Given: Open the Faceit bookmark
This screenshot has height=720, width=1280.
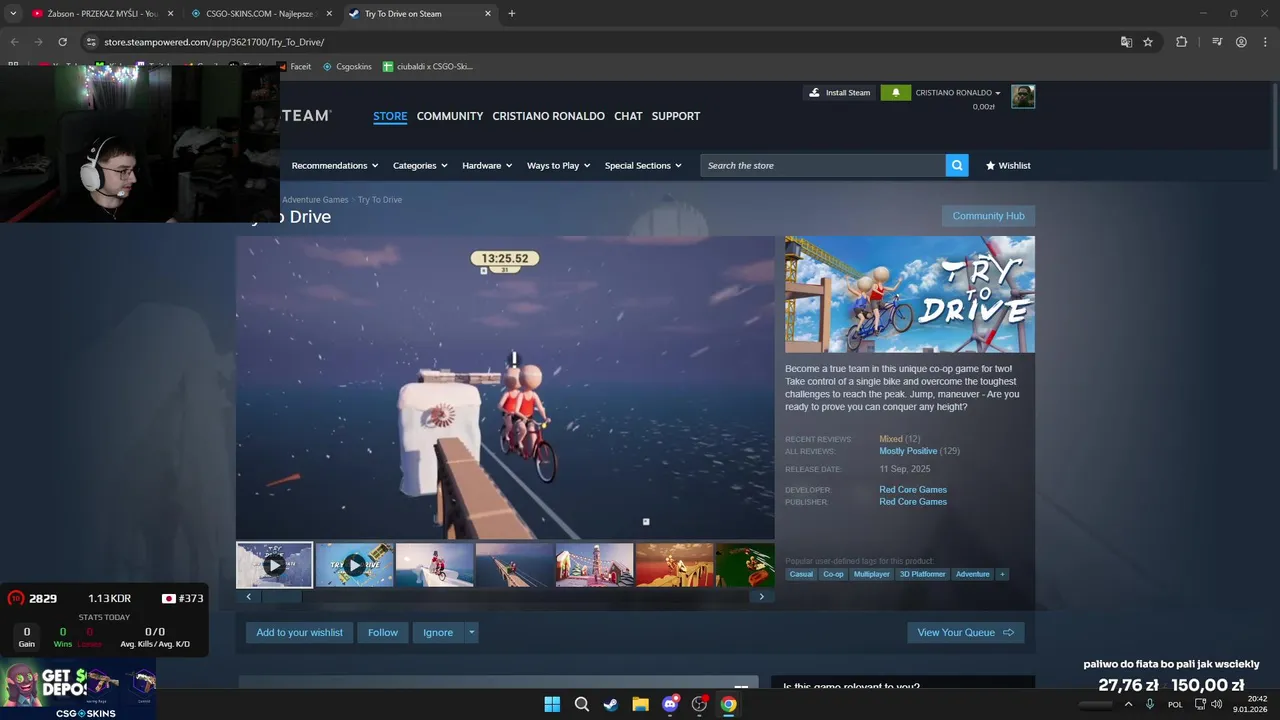Looking at the screenshot, I should (294, 67).
